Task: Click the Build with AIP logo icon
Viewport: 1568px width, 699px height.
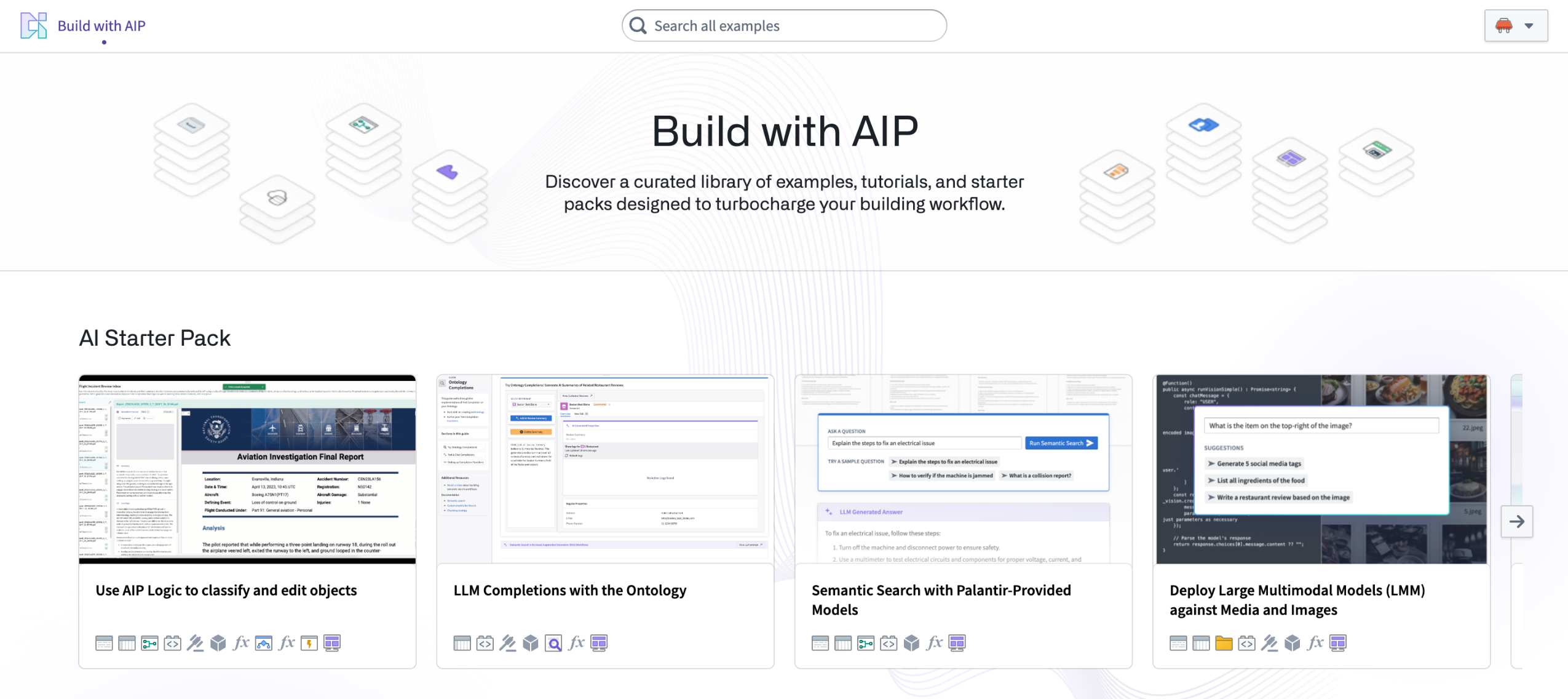Action: coord(33,25)
